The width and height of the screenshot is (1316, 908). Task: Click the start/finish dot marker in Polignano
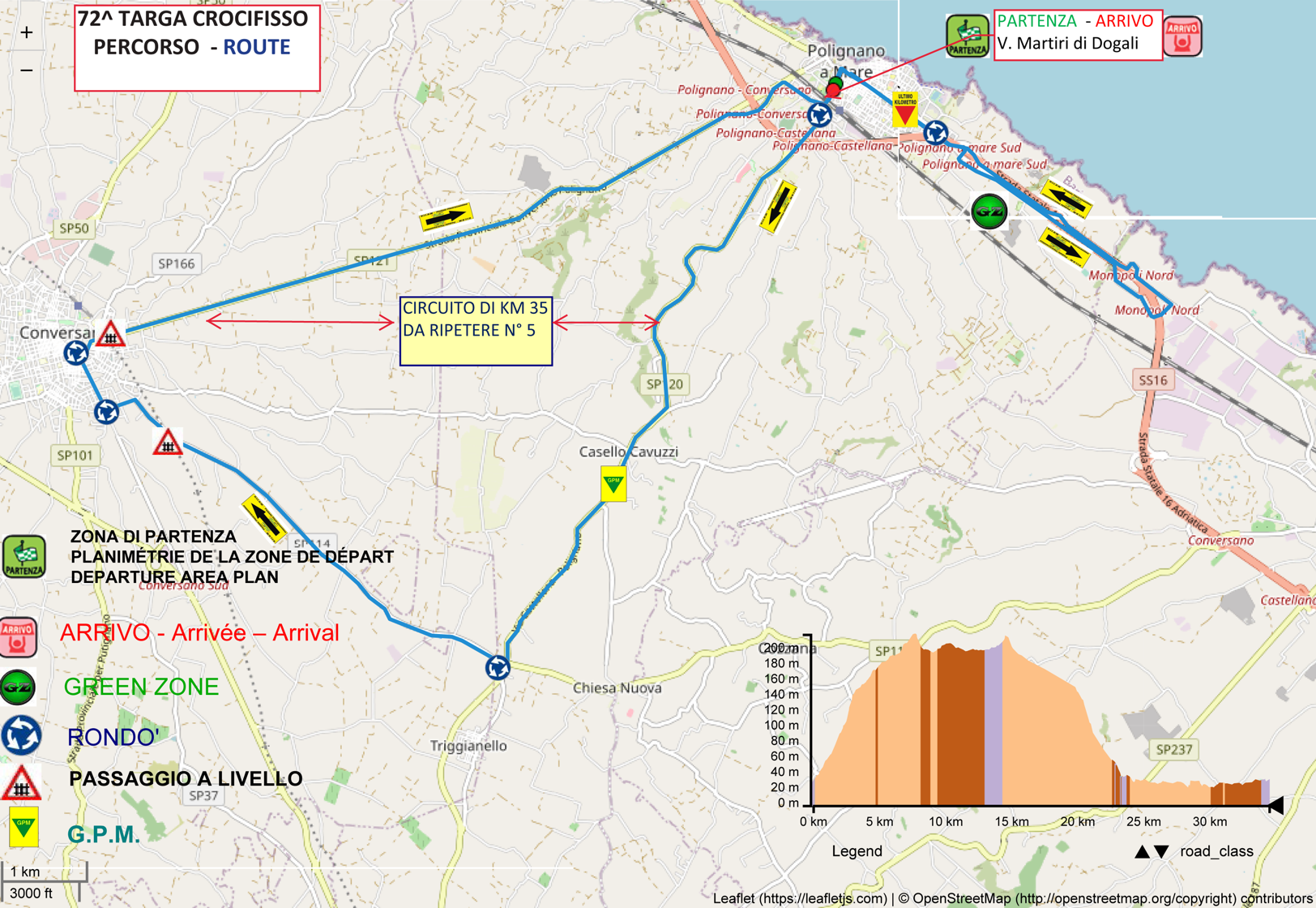[x=833, y=88]
